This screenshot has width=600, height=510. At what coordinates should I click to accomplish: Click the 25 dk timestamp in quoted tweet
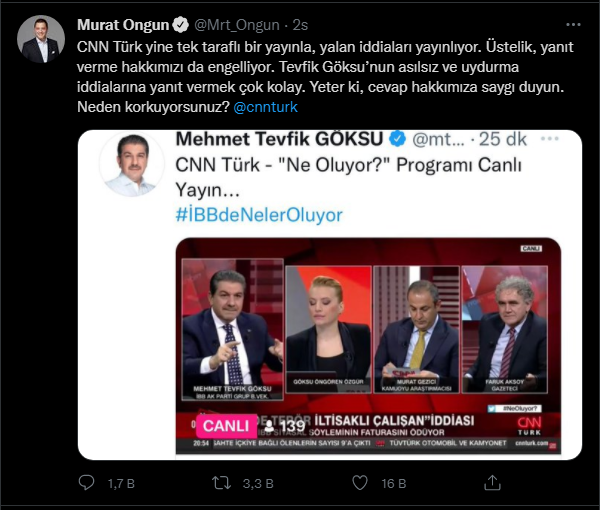pos(503,139)
